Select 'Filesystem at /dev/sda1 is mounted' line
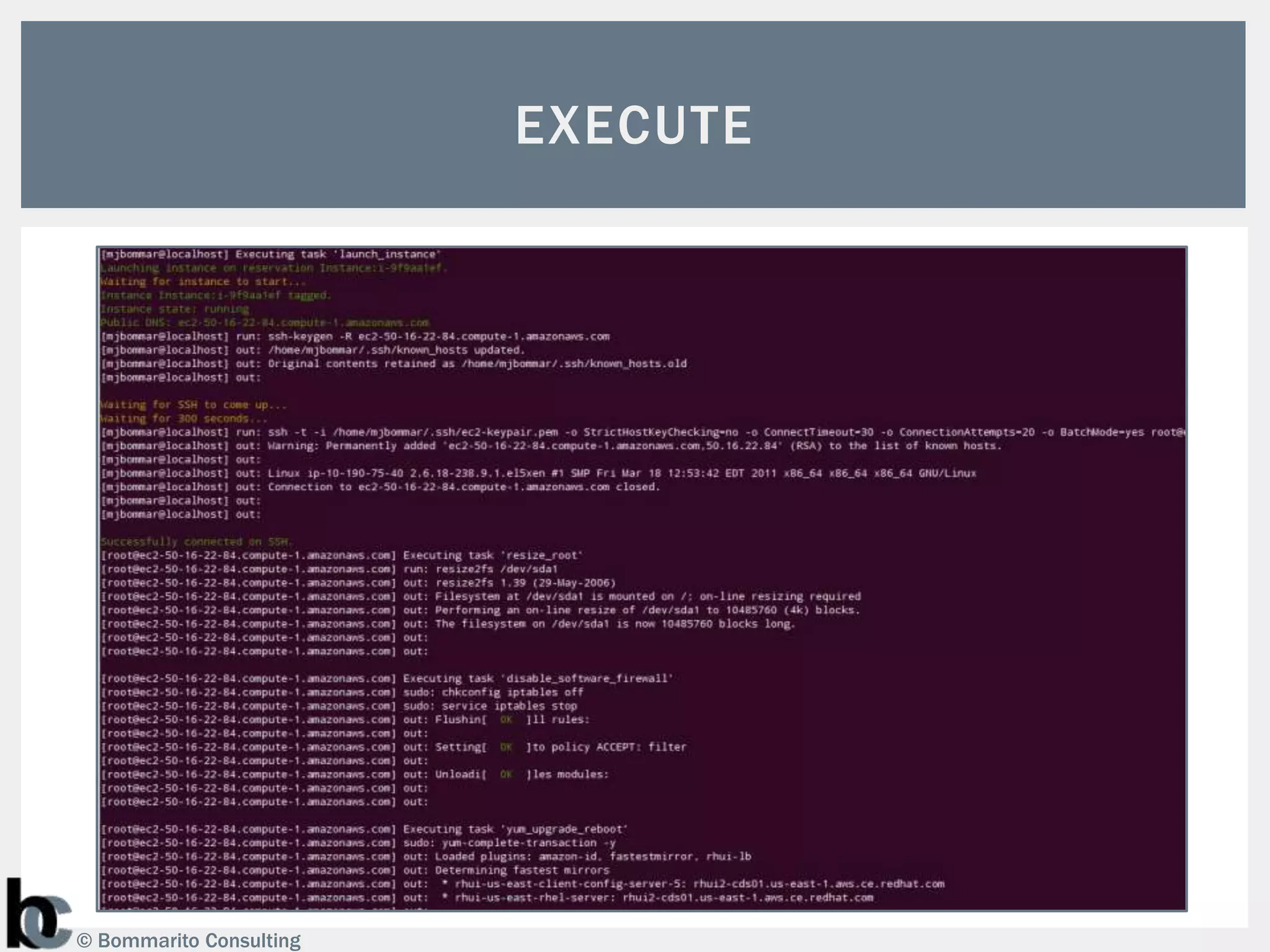The height and width of the screenshot is (952, 1270). tap(481, 596)
